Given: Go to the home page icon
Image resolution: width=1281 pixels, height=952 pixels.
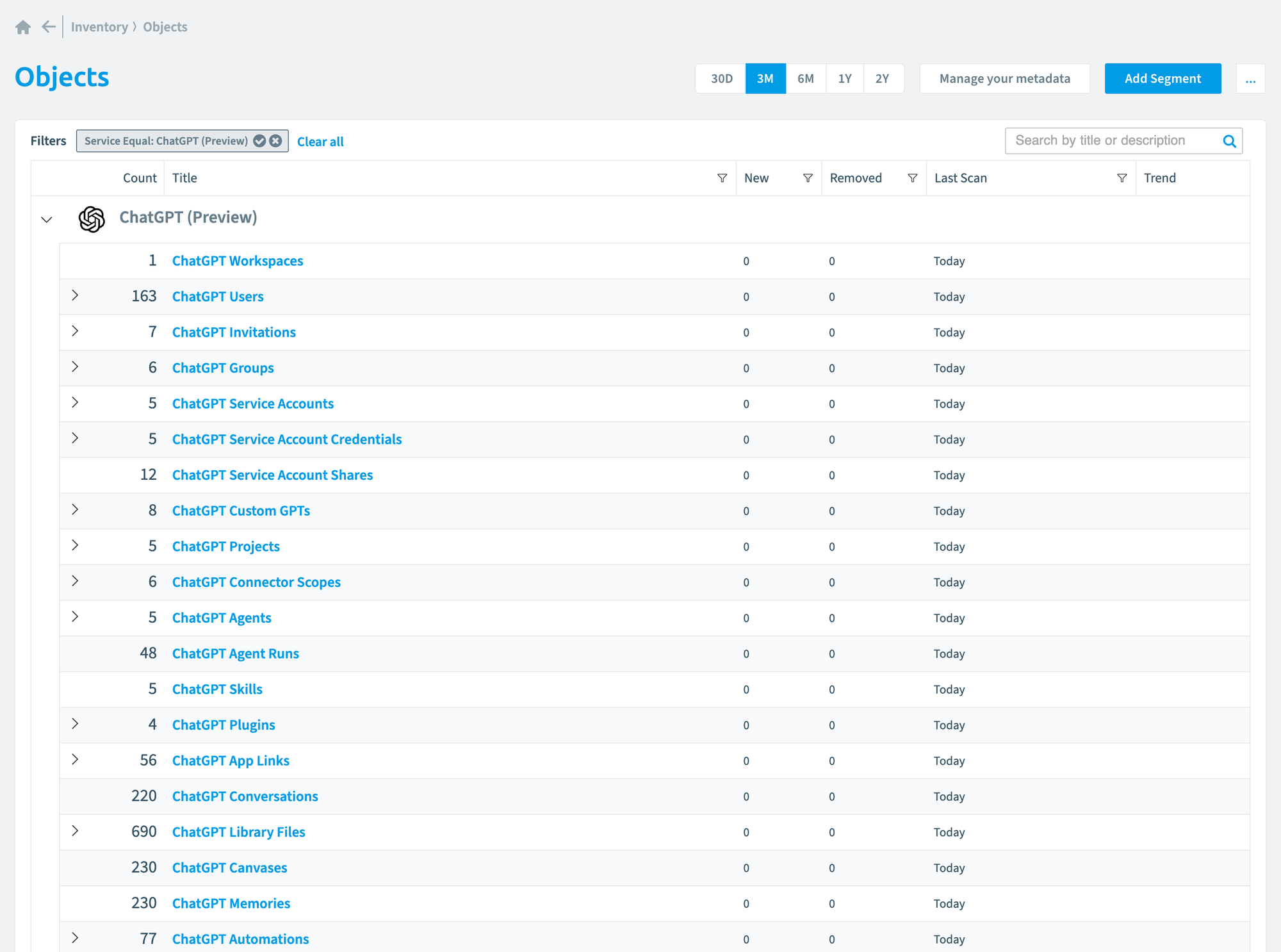Looking at the screenshot, I should click(23, 27).
